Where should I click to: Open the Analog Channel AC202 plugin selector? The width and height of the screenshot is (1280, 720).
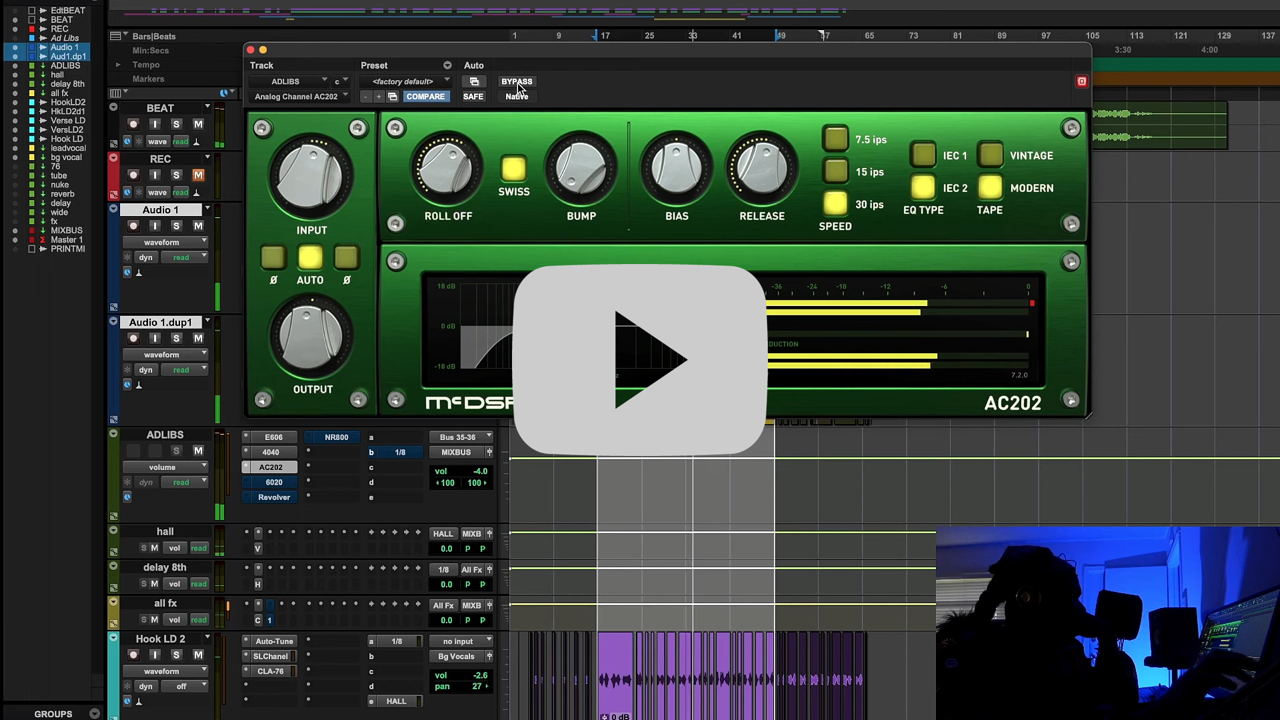(301, 97)
